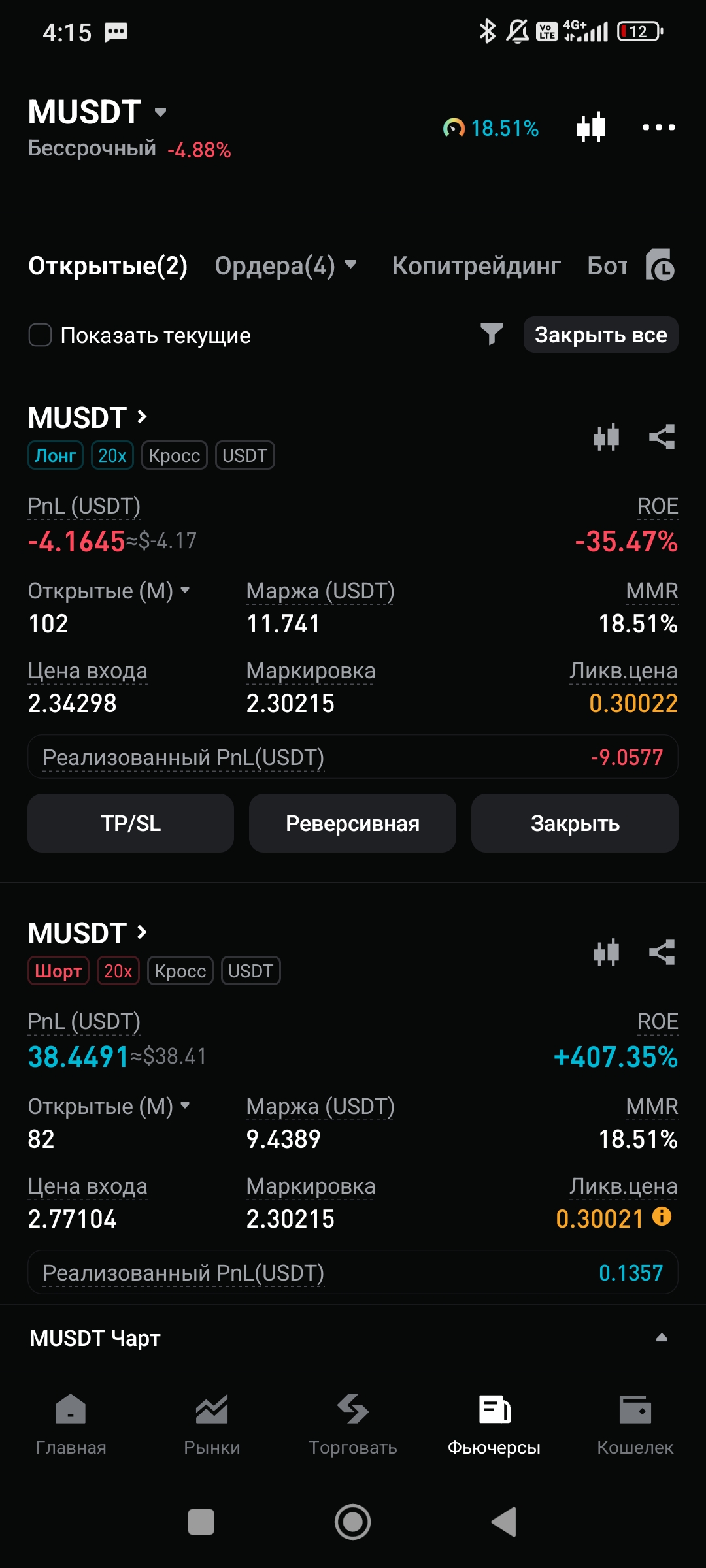Open chart for the Short MUSDT position
Image resolution: width=706 pixels, height=1568 pixels.
[606, 953]
